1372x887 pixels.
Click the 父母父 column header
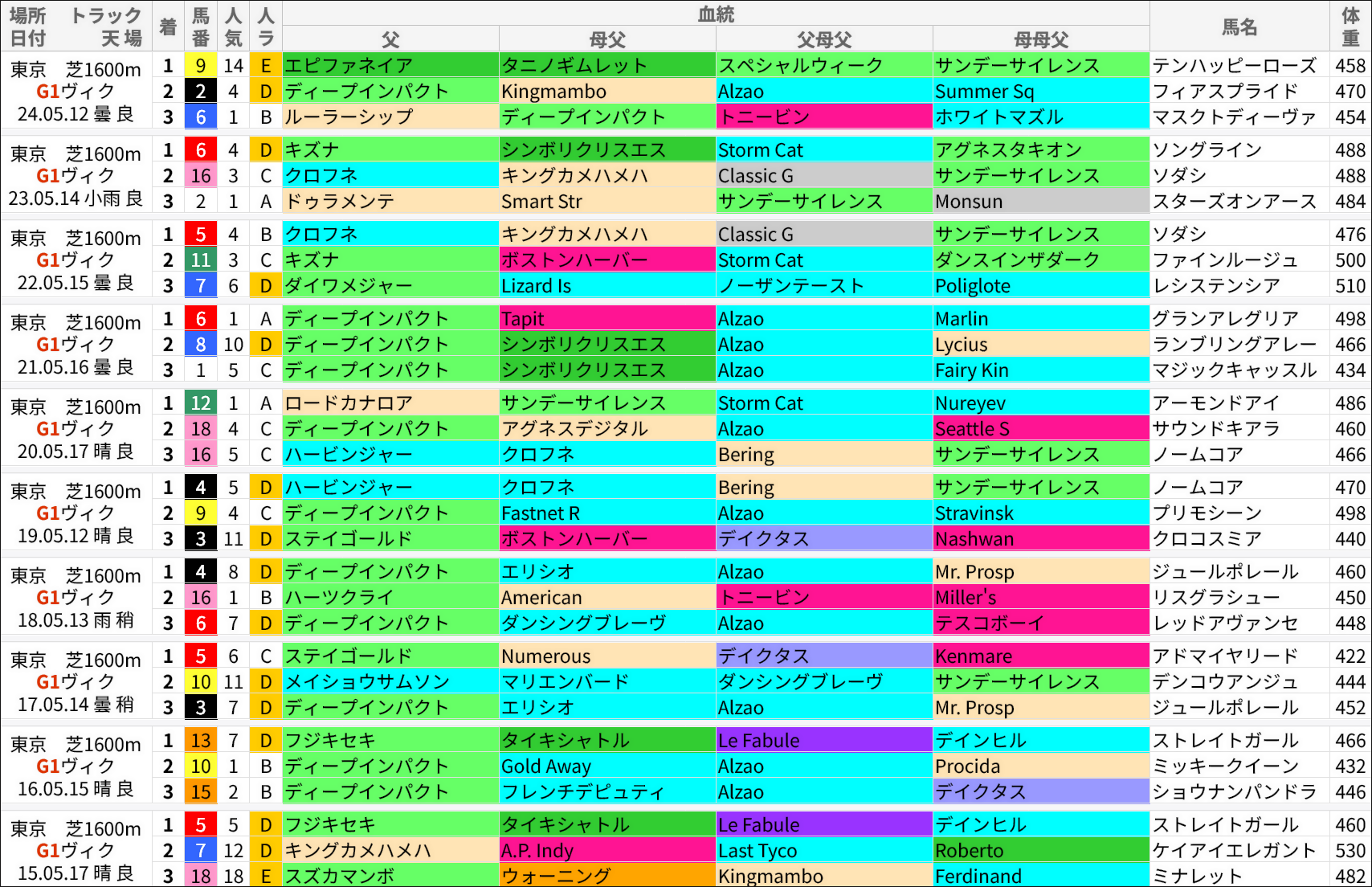tap(824, 39)
